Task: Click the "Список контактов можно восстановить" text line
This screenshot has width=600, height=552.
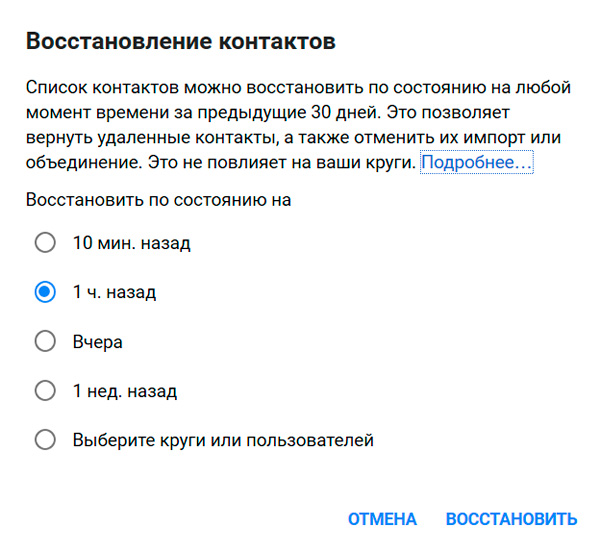Action: (x=160, y=89)
